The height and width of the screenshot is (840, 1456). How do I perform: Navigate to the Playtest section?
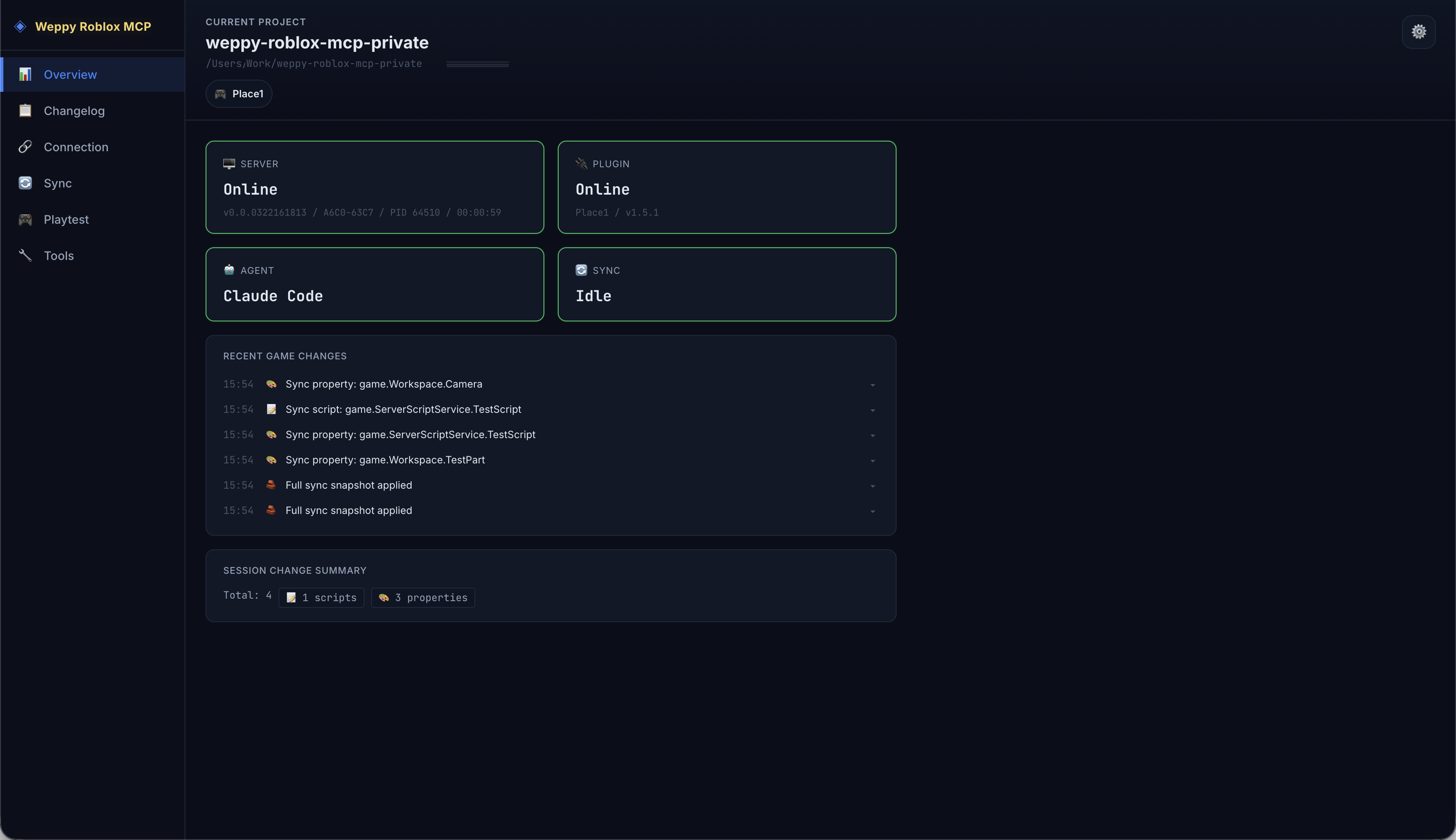tap(67, 219)
